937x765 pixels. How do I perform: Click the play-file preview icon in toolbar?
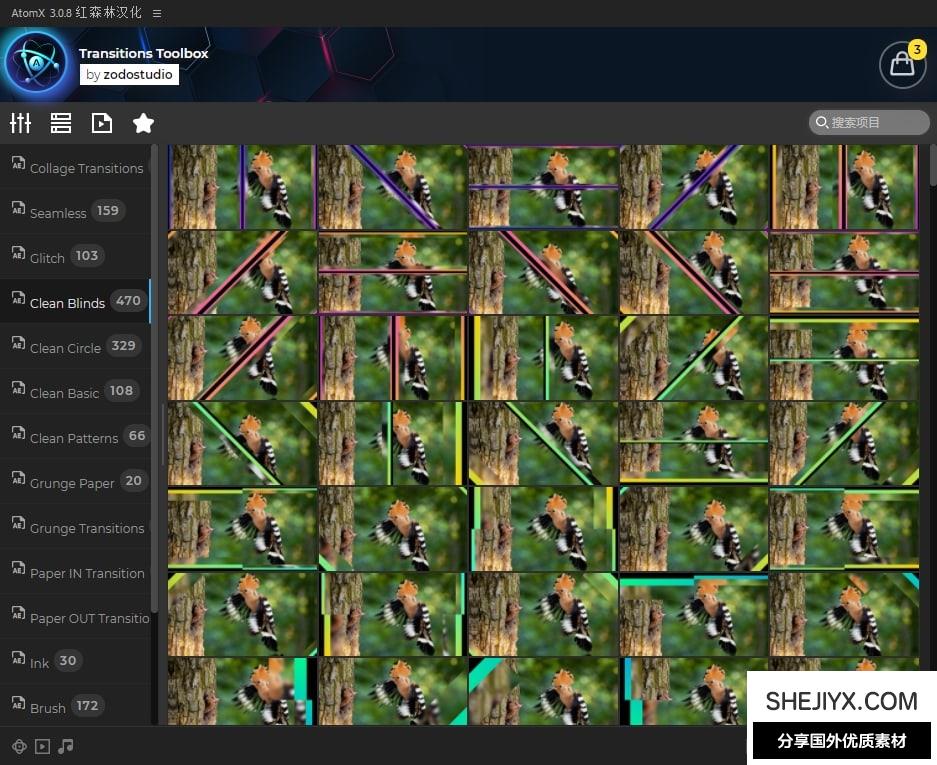[x=102, y=123]
